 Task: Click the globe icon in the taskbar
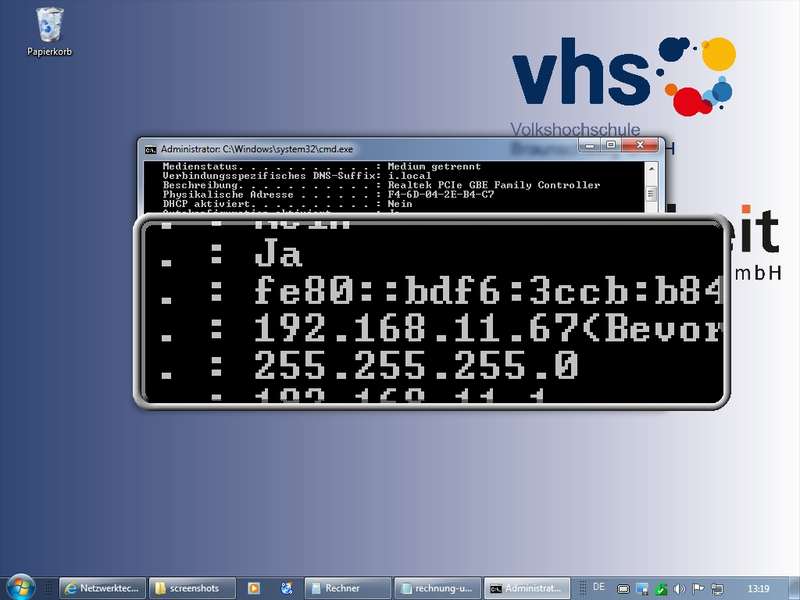coord(286,588)
